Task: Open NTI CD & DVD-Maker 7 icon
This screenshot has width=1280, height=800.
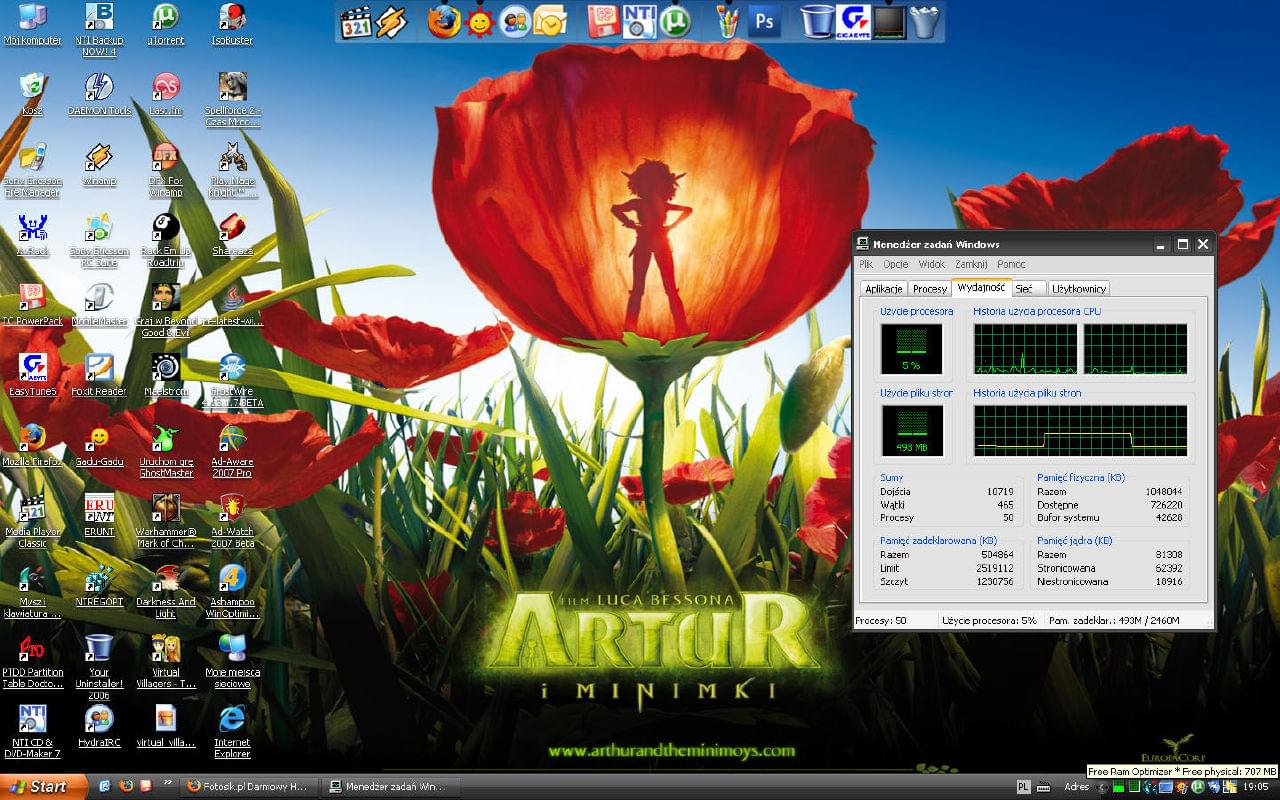Action: (32, 730)
